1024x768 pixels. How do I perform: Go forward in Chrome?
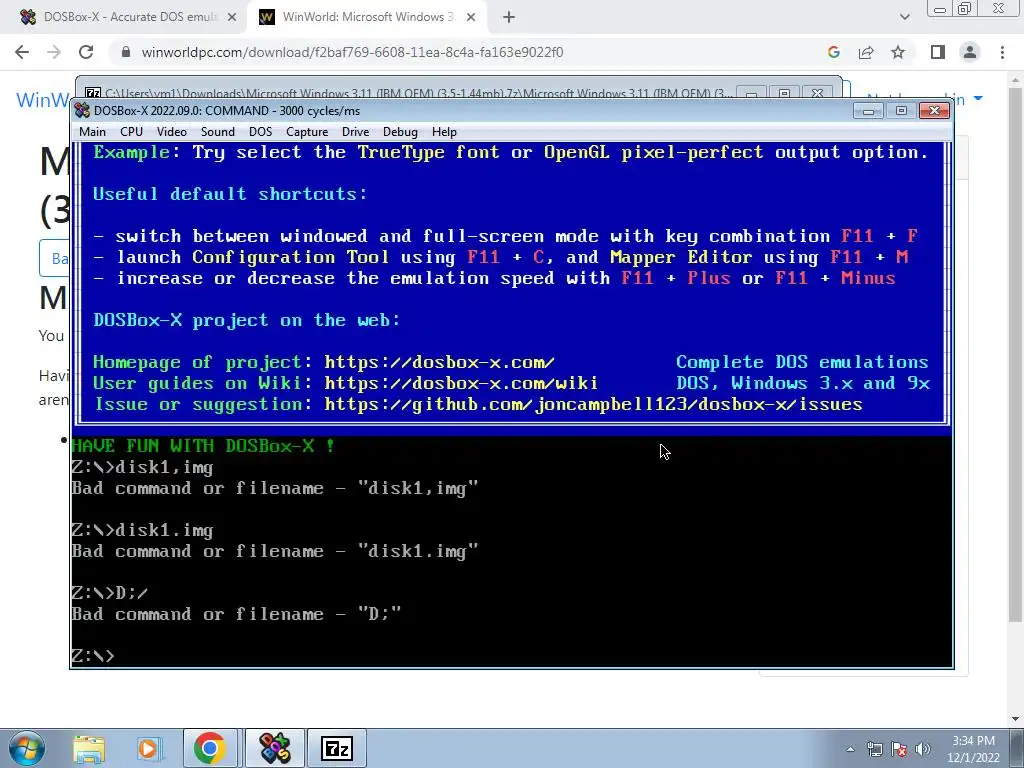tap(54, 52)
